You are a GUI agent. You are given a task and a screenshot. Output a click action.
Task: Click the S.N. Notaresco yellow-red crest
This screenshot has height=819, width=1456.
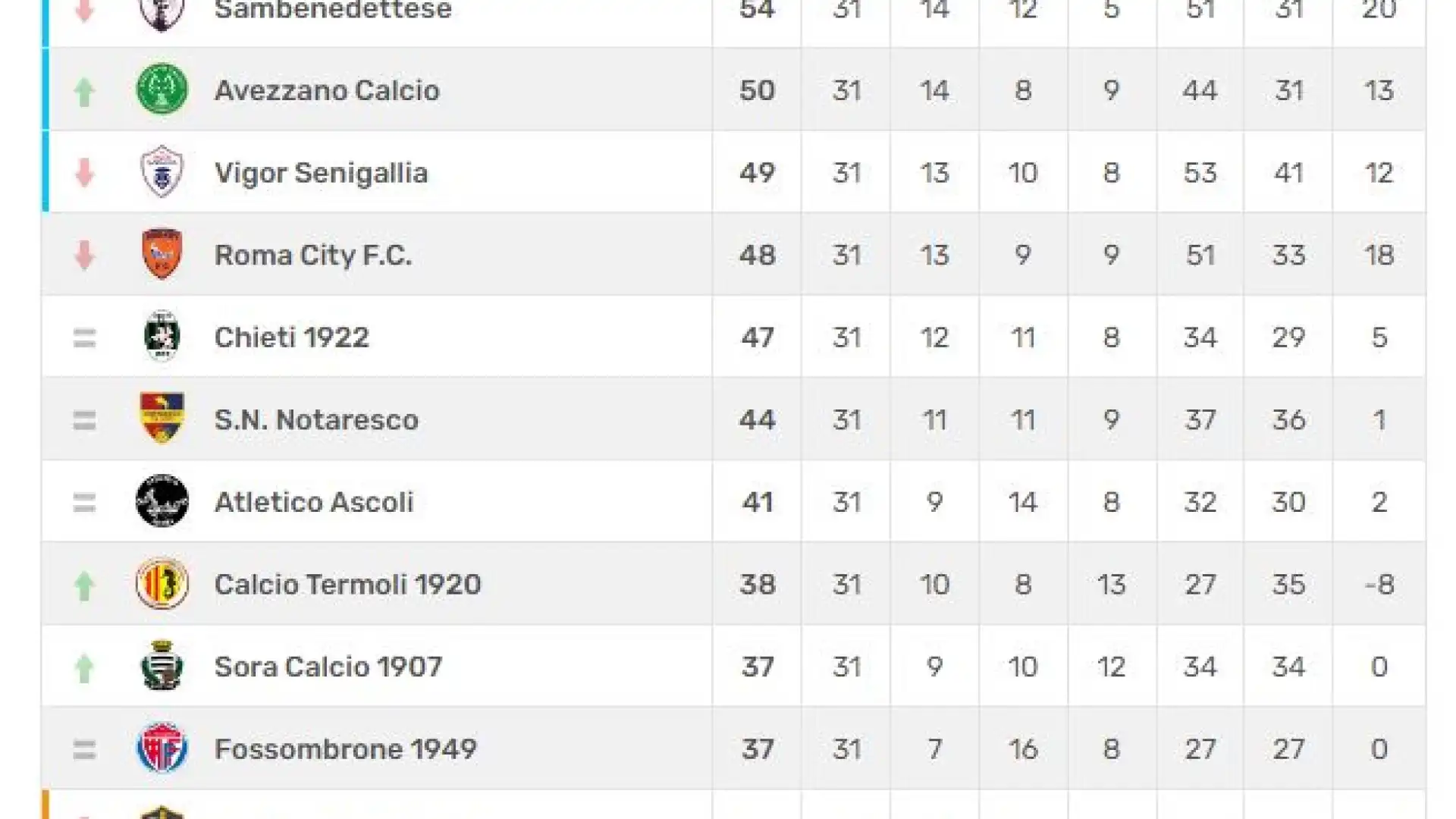[x=162, y=418]
